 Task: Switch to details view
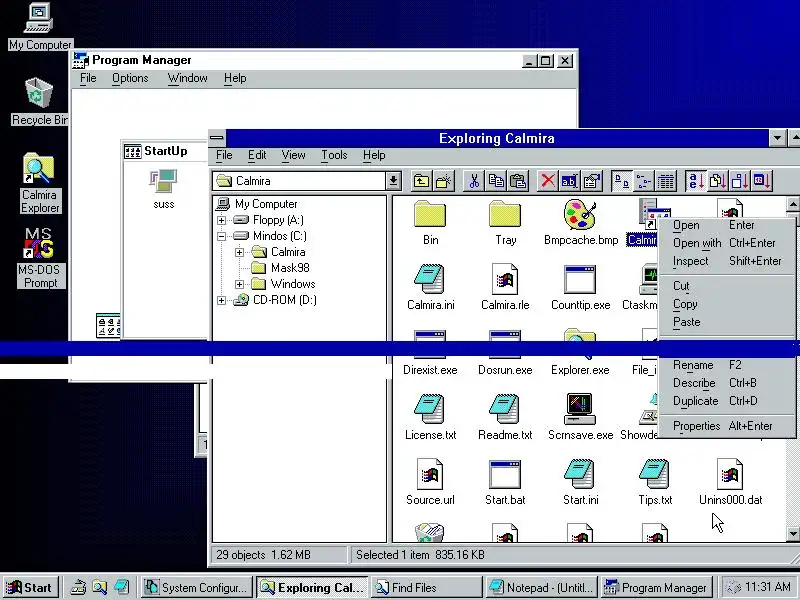pos(666,181)
